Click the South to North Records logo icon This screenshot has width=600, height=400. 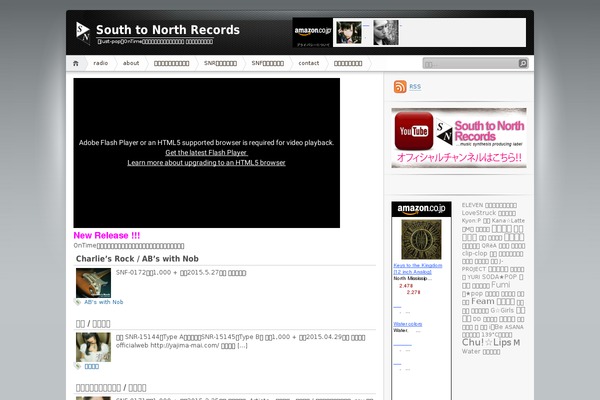[83, 33]
